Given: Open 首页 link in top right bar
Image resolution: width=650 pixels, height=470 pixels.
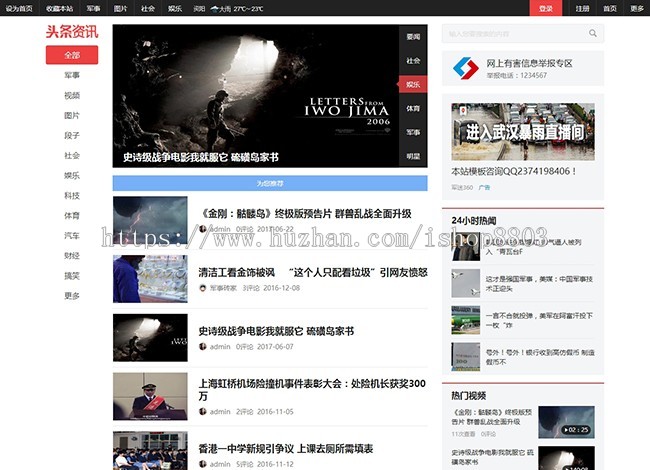Looking at the screenshot, I should [609, 8].
